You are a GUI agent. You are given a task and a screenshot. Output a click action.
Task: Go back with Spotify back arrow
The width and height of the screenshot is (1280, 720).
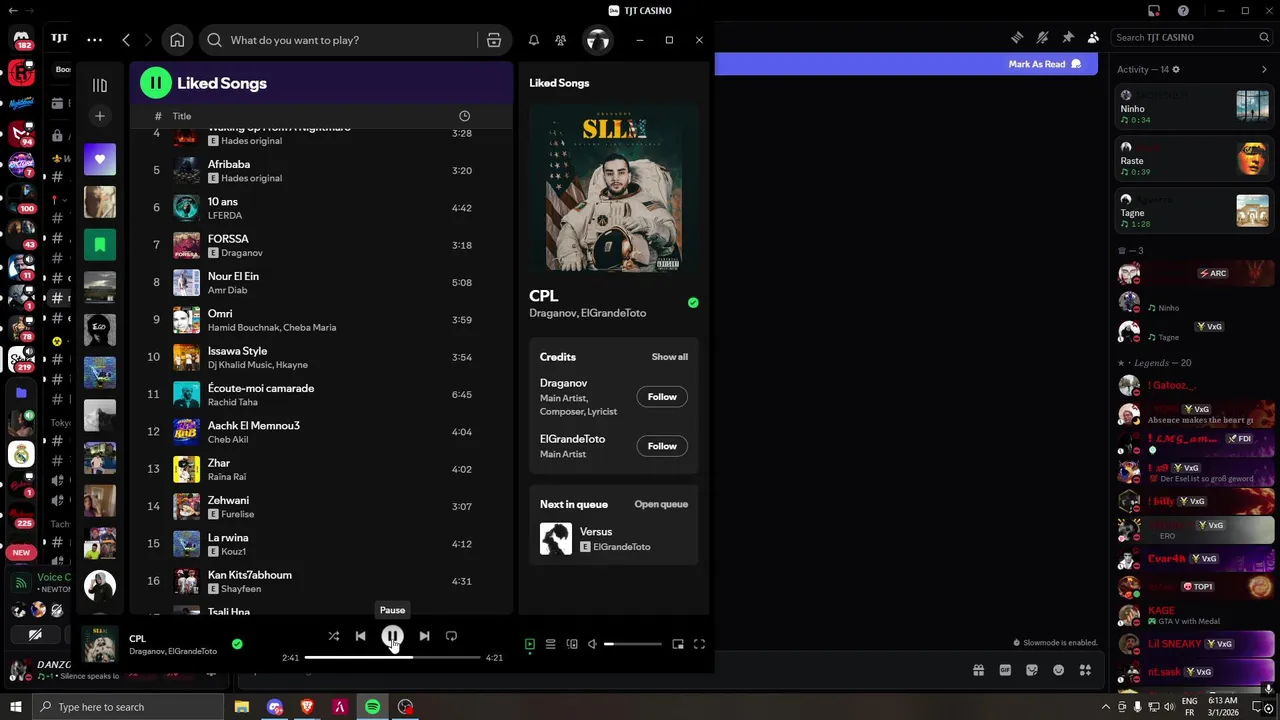pos(126,40)
